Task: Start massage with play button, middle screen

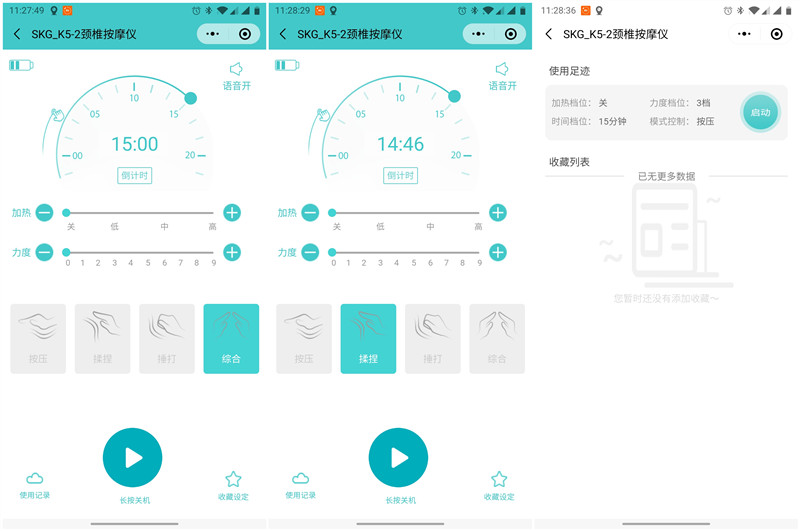Action: pyautogui.click(x=398, y=458)
